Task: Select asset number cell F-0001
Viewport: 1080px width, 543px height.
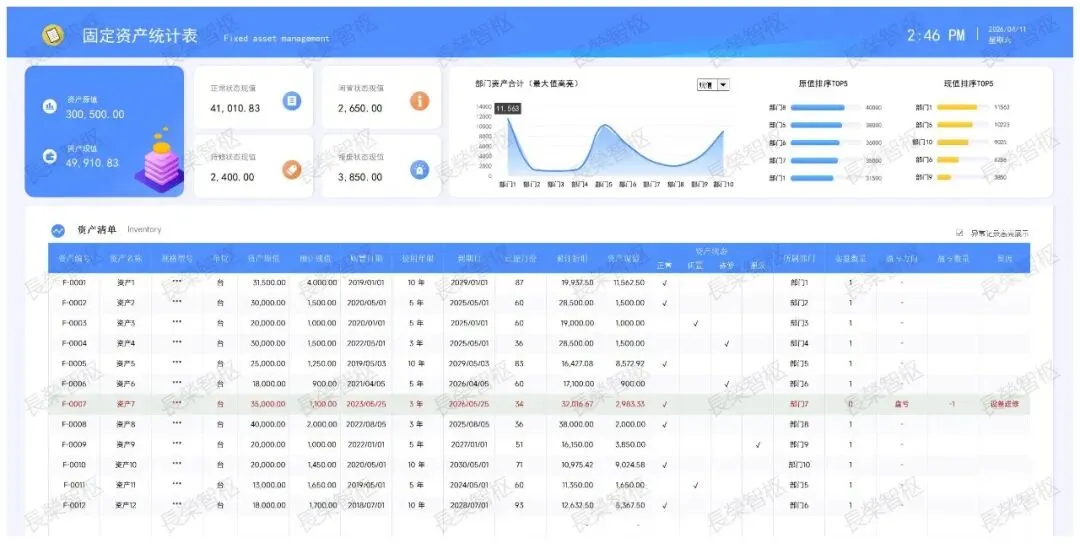Action: (x=74, y=283)
